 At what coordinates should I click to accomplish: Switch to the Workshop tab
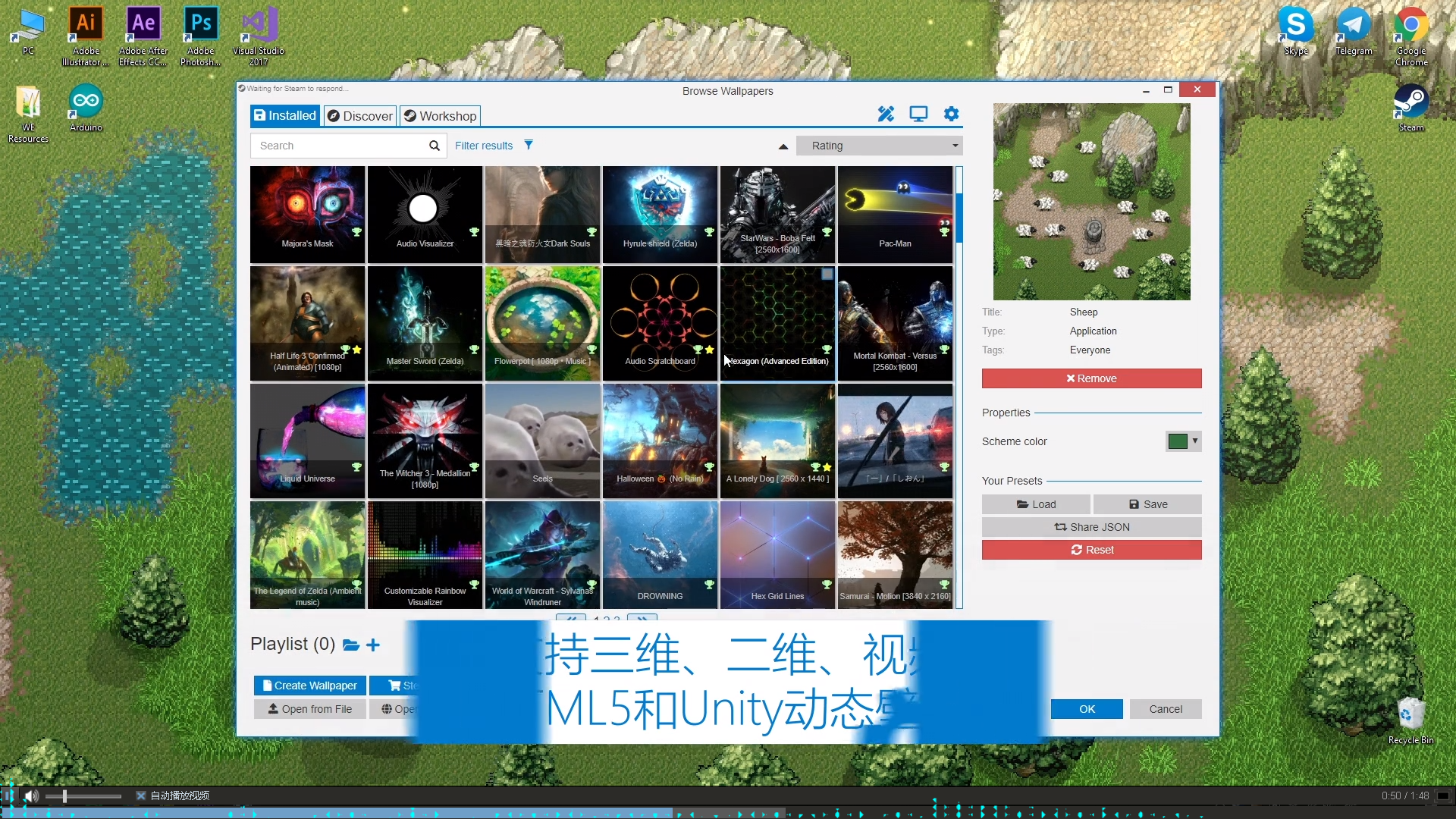tap(440, 115)
